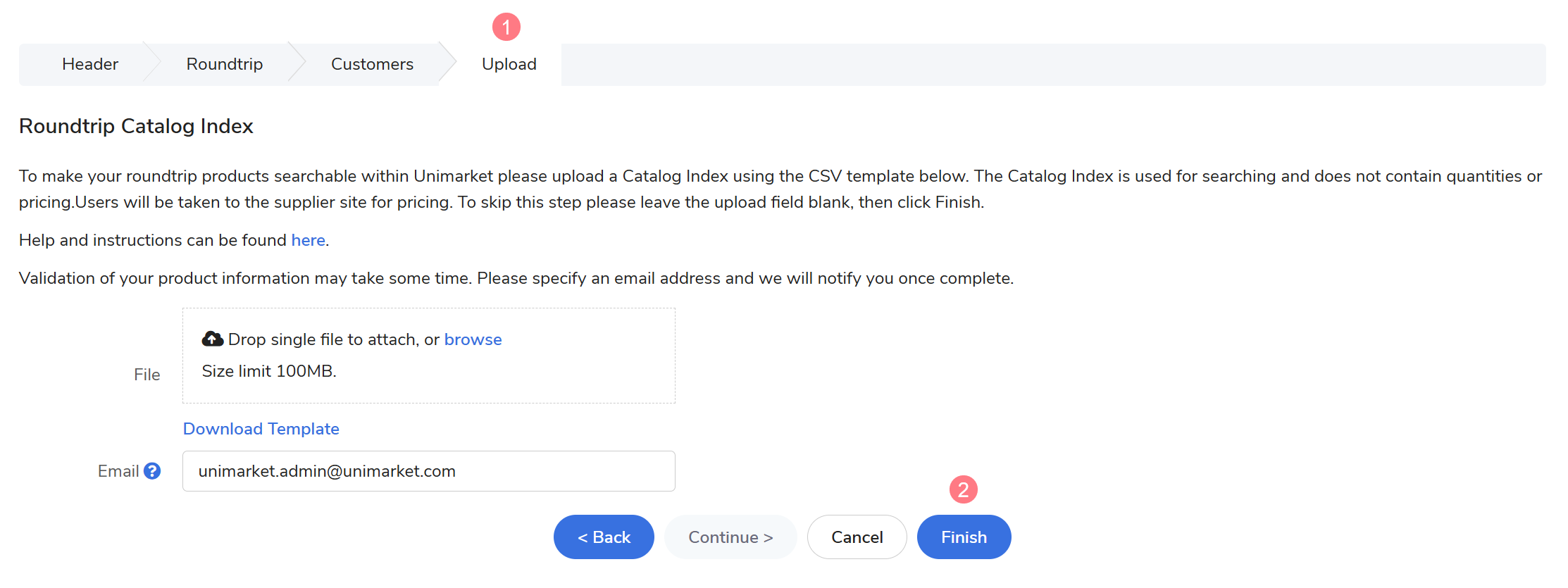Go to the Roundtrip wizard step
The height and width of the screenshot is (588, 1568).
pos(224,64)
